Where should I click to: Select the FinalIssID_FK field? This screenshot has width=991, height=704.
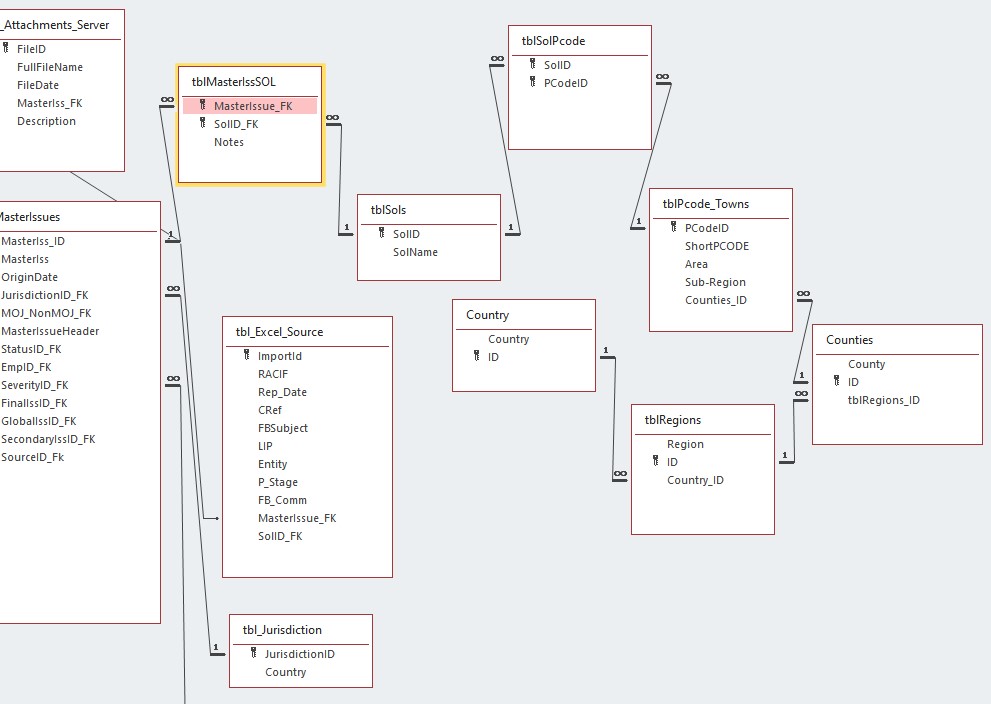[x=34, y=403]
